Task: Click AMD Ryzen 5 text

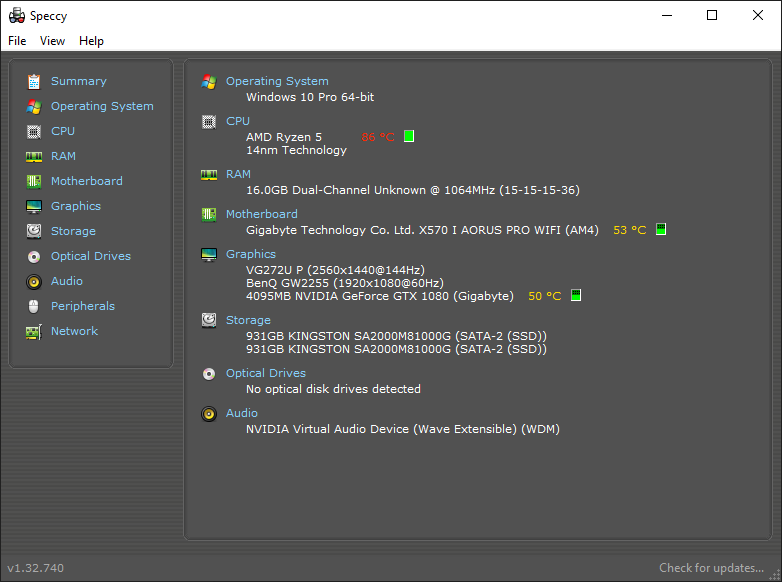Action: pos(284,137)
